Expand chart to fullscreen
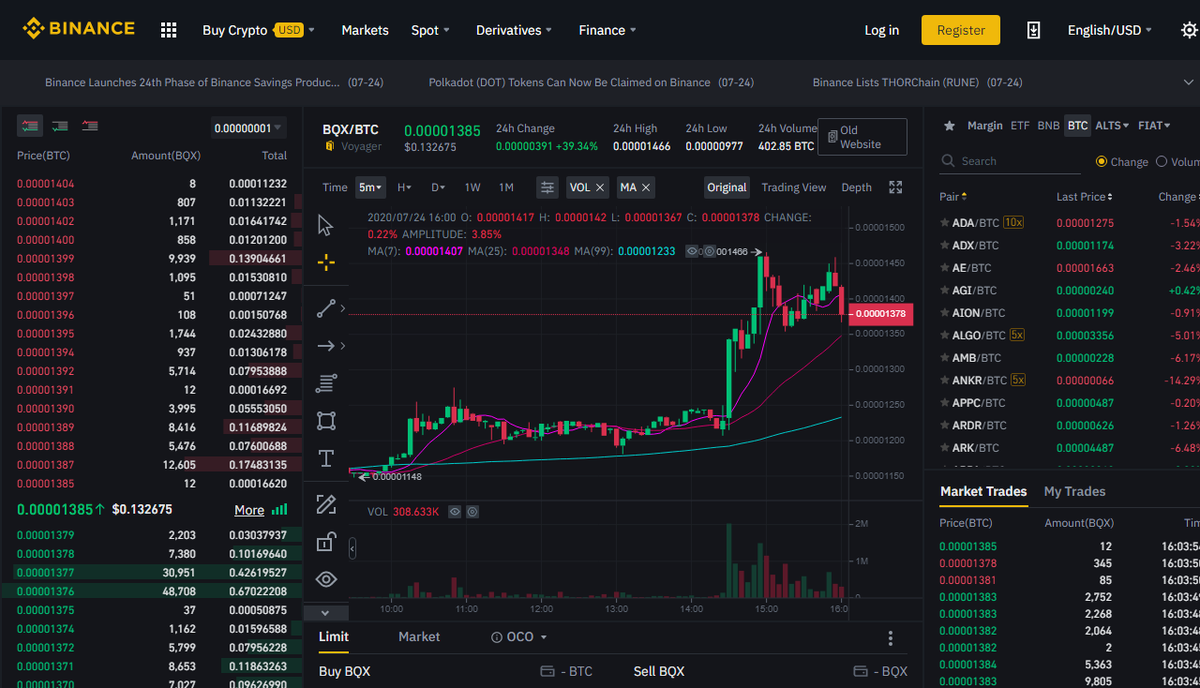Screen dimensions: 1200x688 (x=896, y=187)
